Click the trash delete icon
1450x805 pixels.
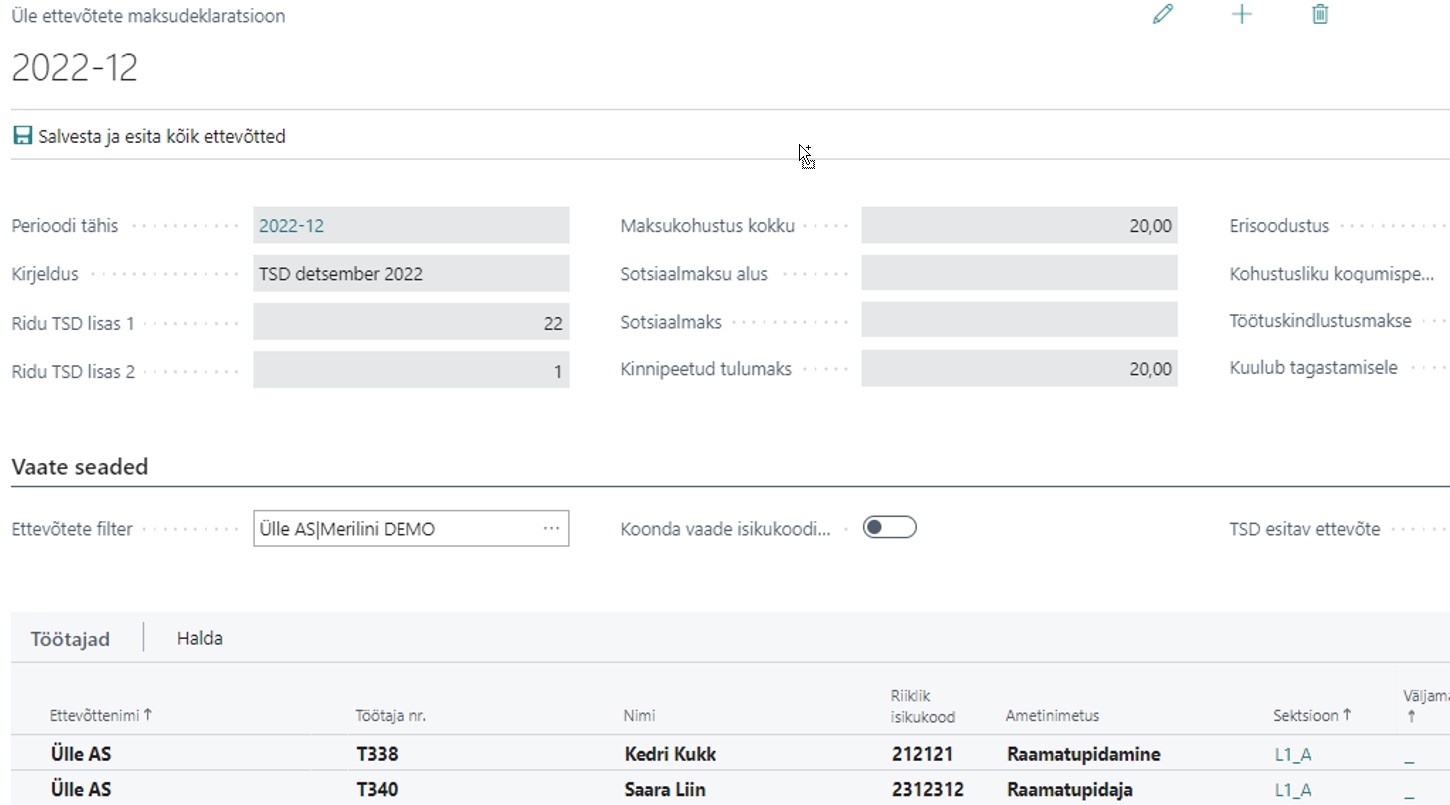(x=1320, y=15)
